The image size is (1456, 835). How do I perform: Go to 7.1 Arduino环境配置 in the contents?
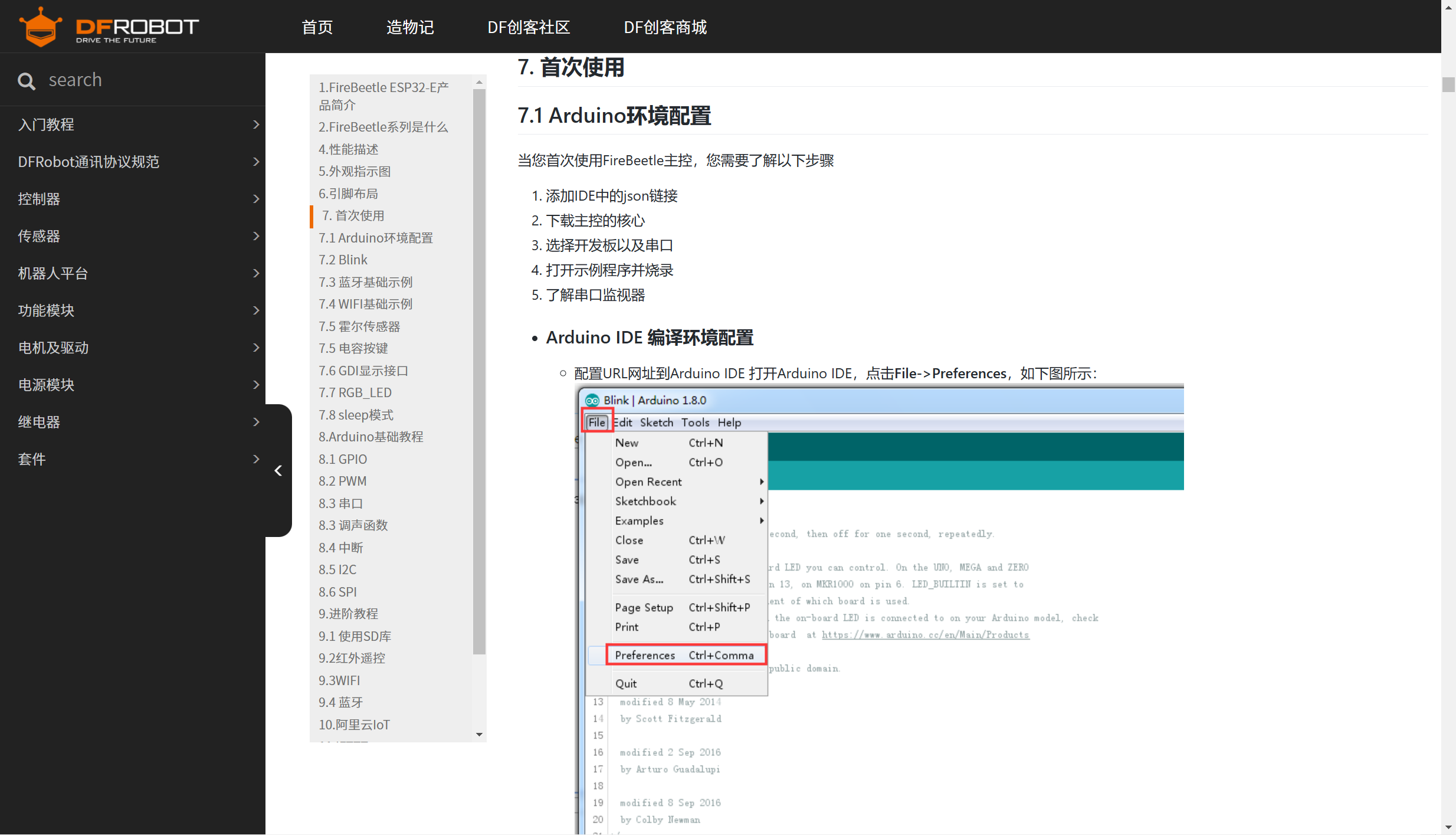[x=376, y=238]
